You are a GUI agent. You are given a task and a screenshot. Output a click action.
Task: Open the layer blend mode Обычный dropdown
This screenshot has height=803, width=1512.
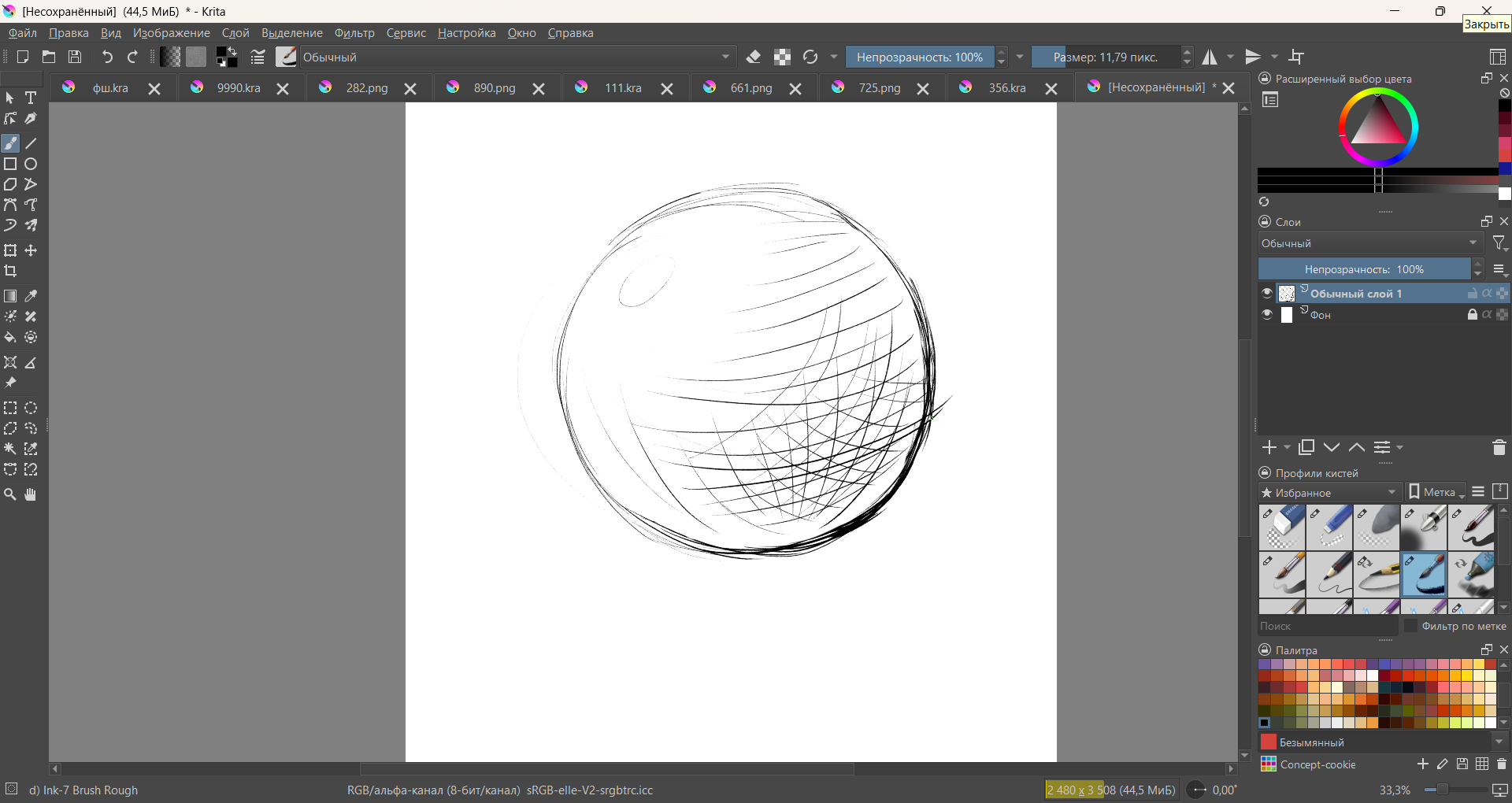(x=1369, y=243)
